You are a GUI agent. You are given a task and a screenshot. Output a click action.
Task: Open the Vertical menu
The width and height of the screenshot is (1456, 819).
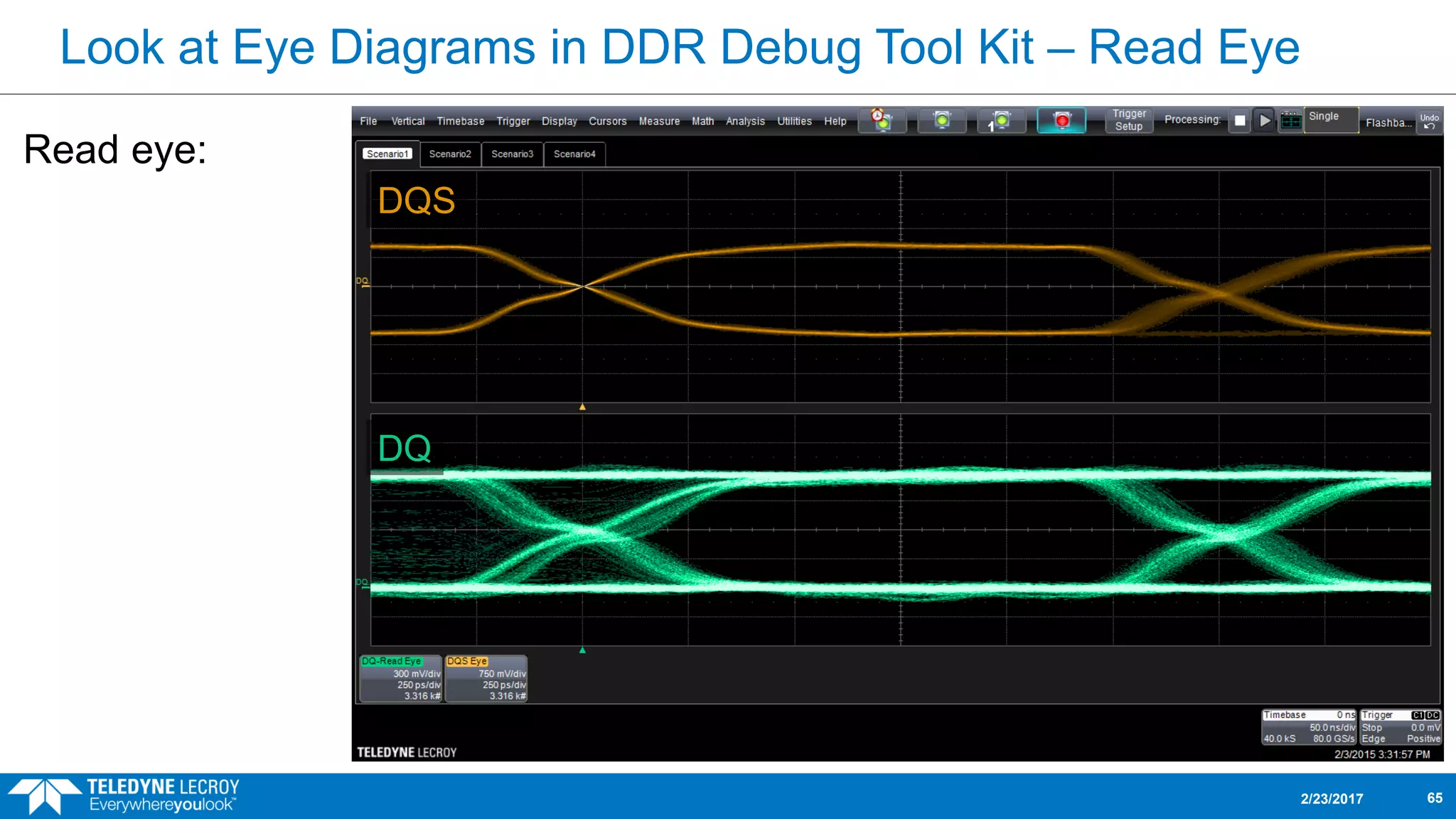[x=408, y=121]
